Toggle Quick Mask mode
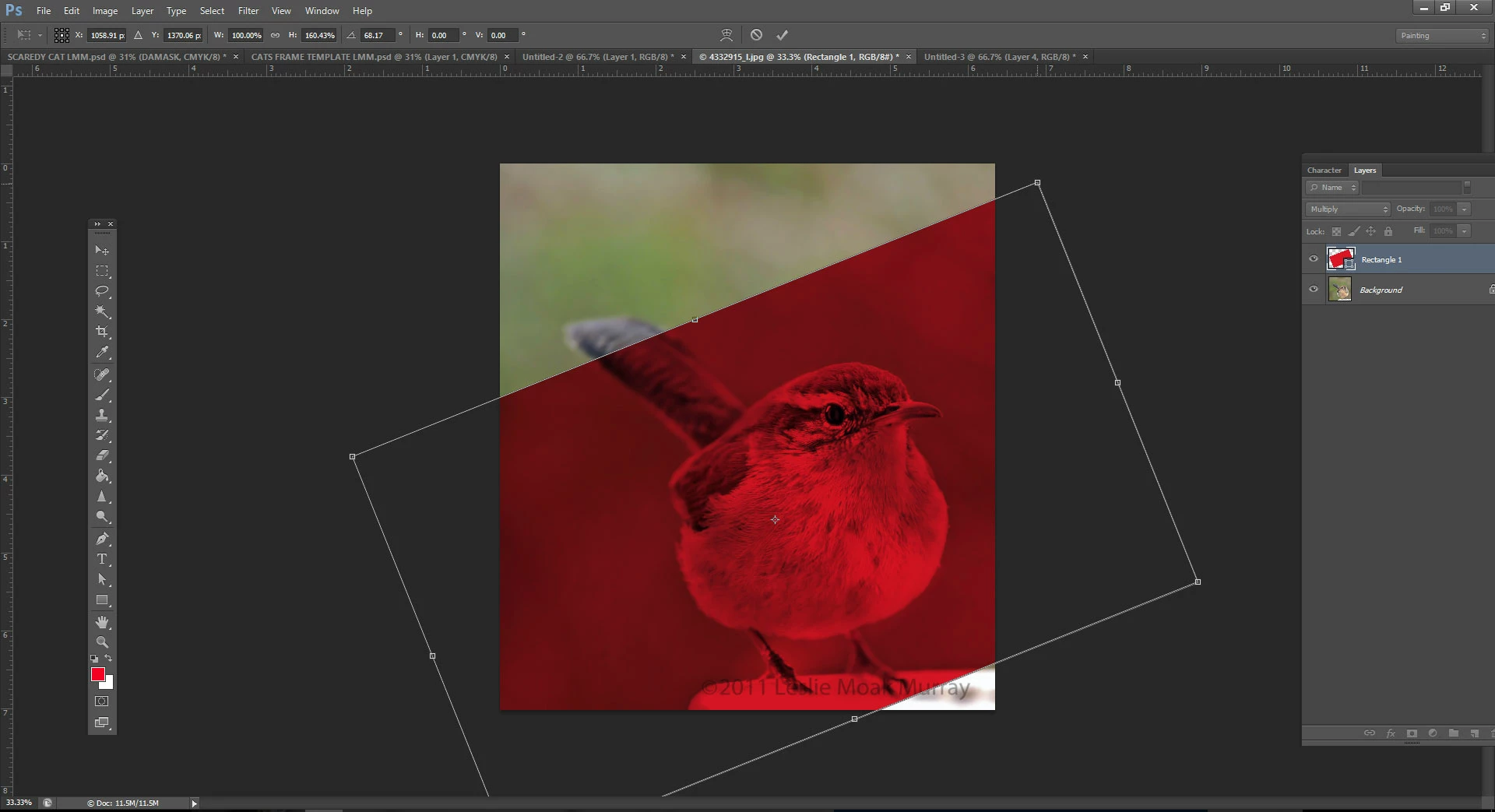The width and height of the screenshot is (1495, 812). point(102,701)
